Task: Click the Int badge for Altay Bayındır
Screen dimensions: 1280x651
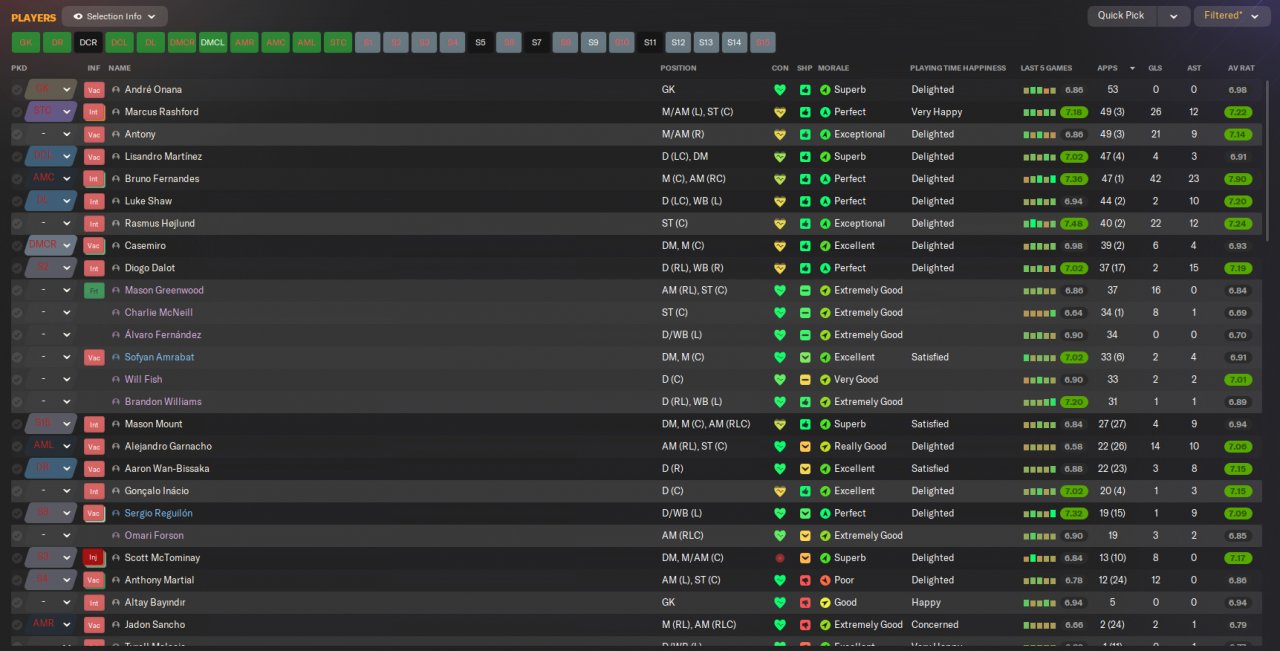Action: [x=94, y=603]
